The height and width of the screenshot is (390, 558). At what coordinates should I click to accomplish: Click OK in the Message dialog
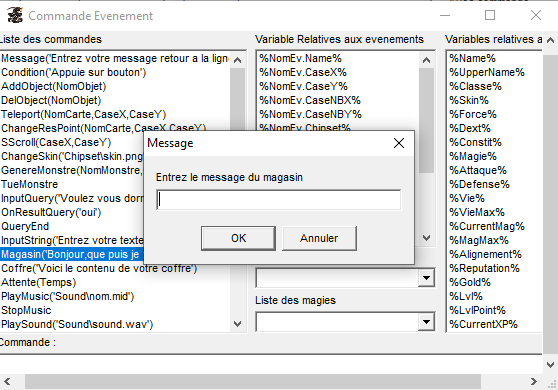(x=238, y=238)
